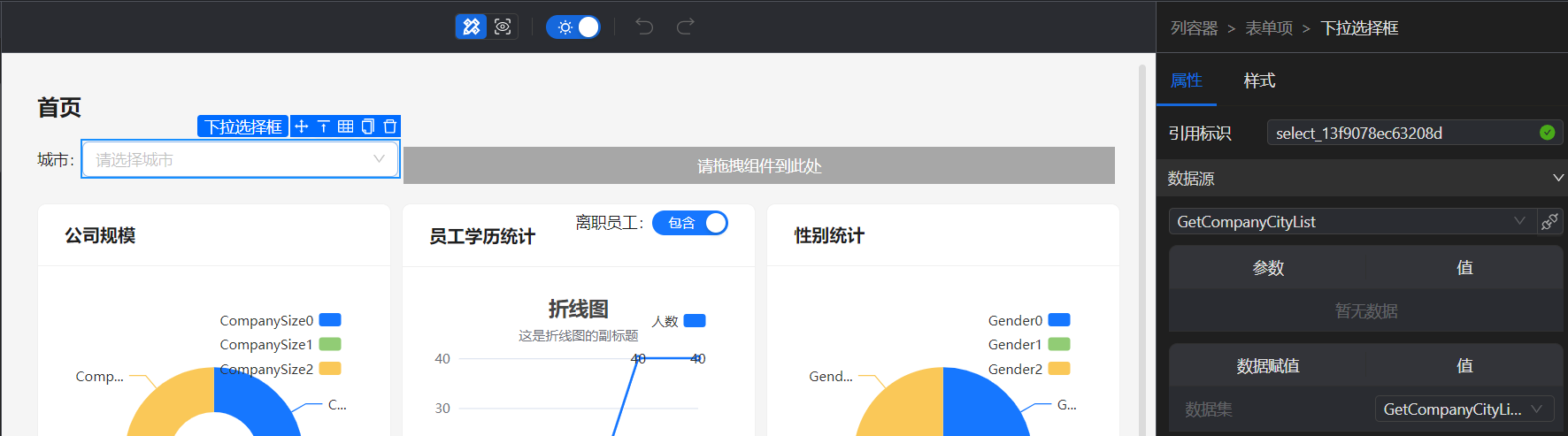Viewport: 1568px width, 436px height.
Task: Click the unlink icon beside data source
Action: pos(1549,221)
